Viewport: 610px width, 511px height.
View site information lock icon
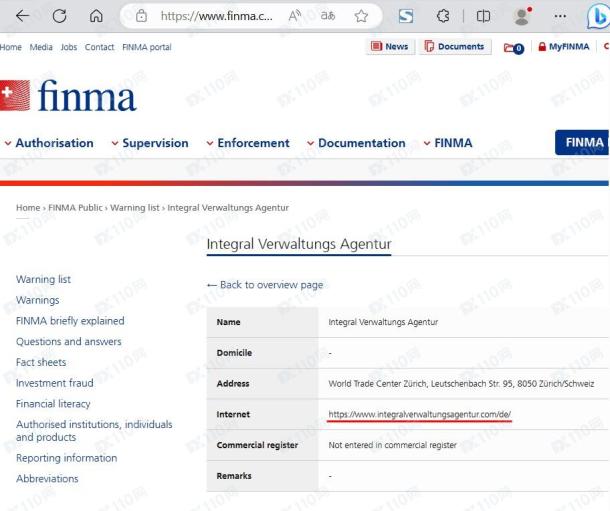141,16
